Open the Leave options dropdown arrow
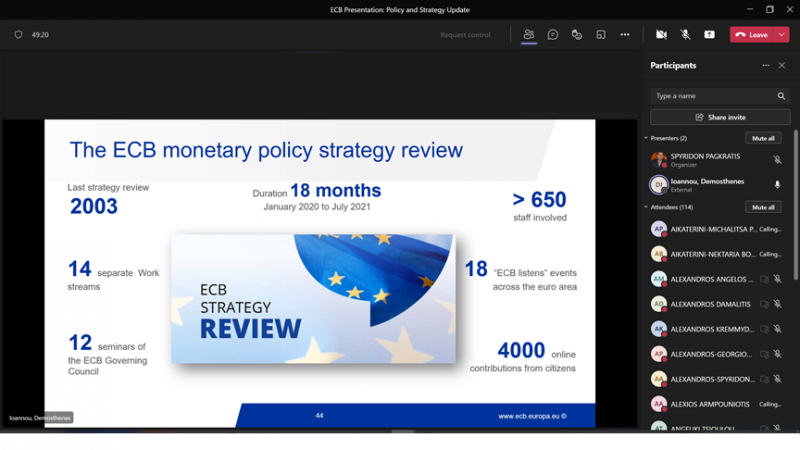This screenshot has height=450, width=800. [782, 35]
